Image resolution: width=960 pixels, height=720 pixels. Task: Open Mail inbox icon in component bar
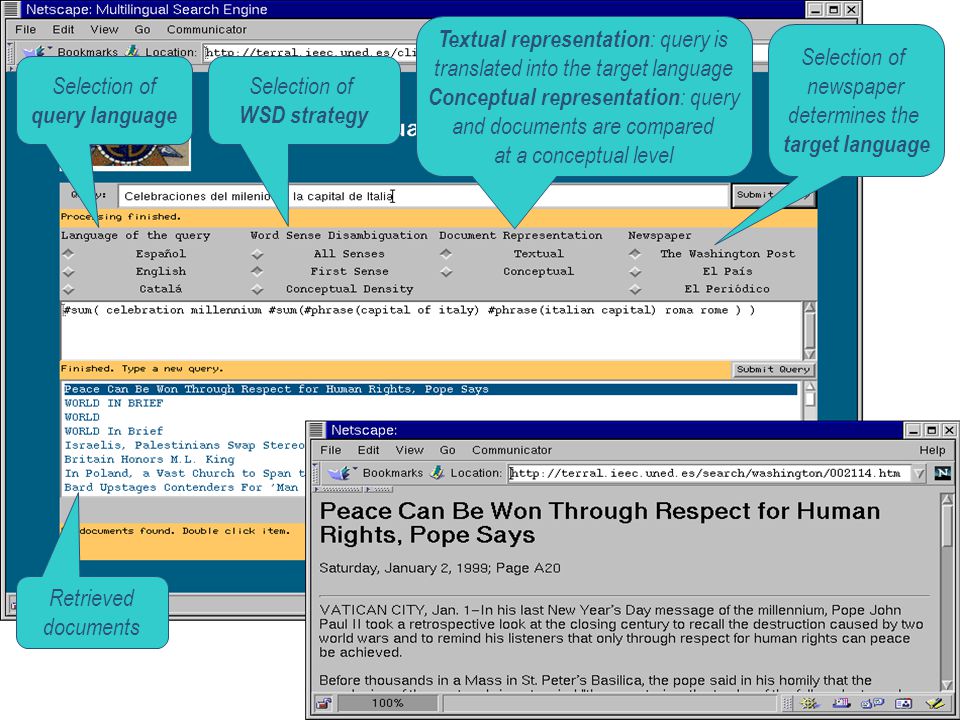[841, 703]
